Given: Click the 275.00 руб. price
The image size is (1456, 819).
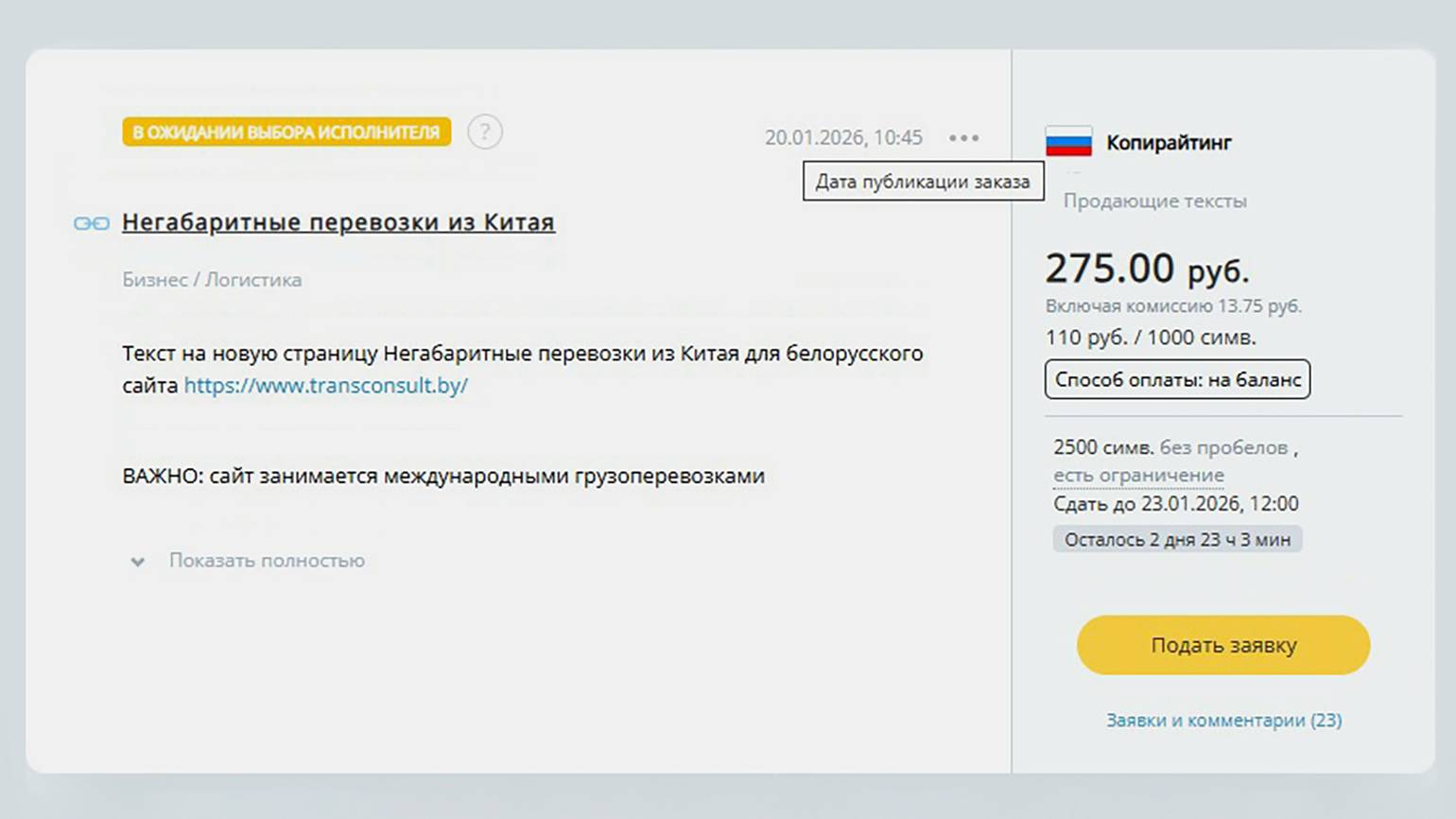Looking at the screenshot, I should tap(1146, 270).
